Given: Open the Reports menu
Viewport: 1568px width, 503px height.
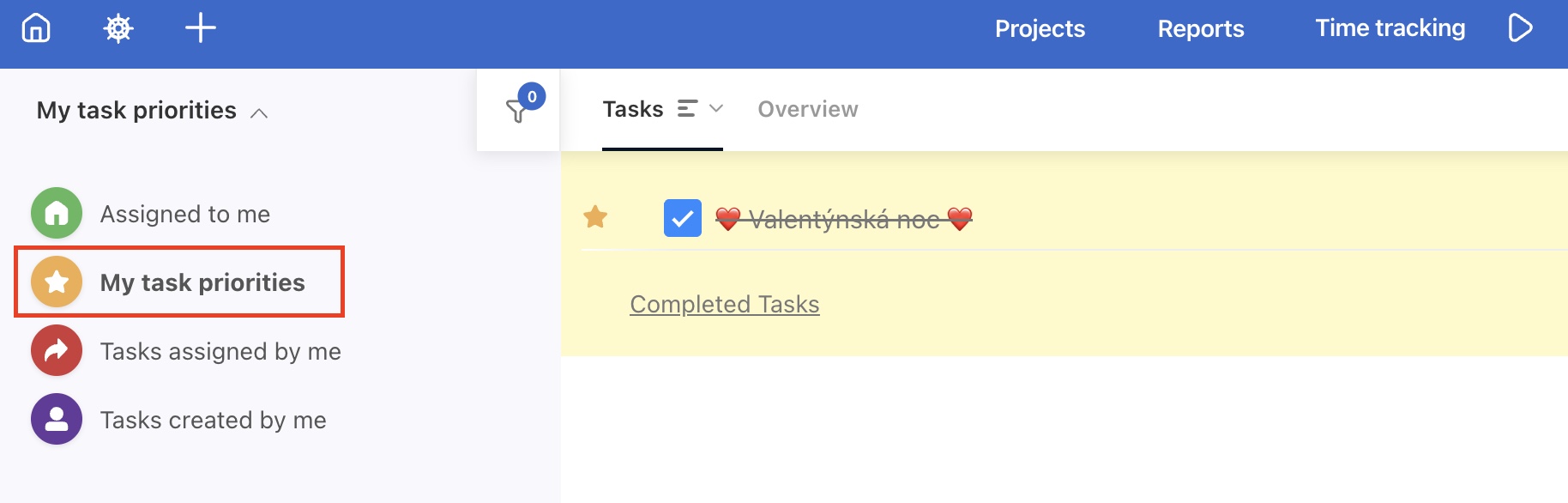Looking at the screenshot, I should [1200, 28].
